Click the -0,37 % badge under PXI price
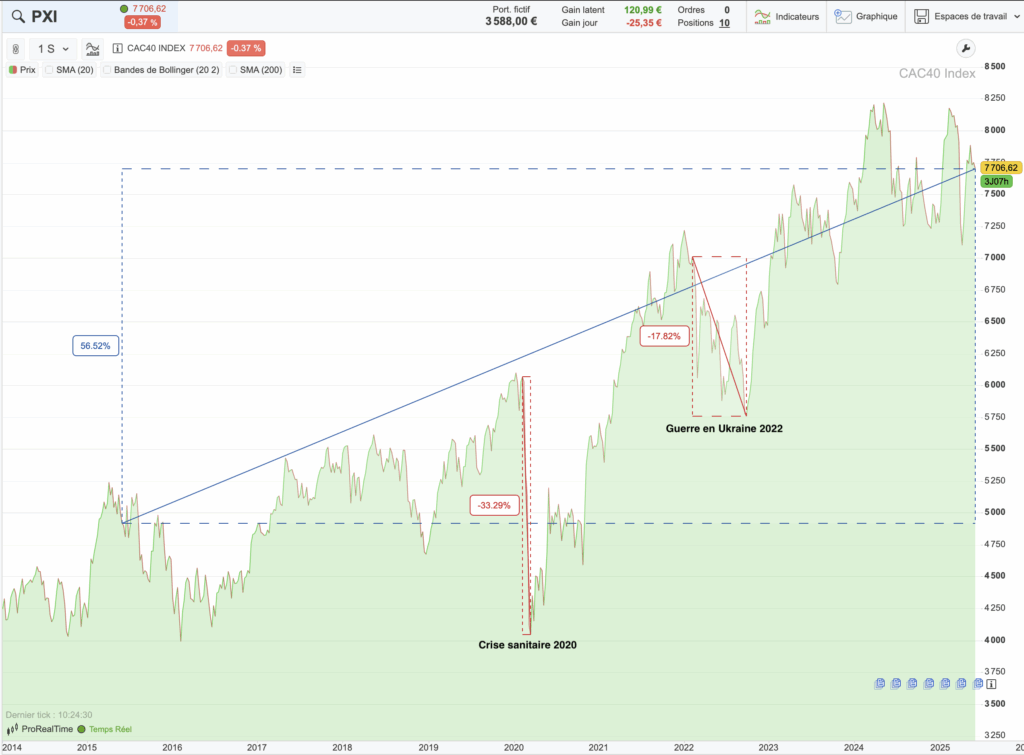The image size is (1024, 755). (142, 22)
